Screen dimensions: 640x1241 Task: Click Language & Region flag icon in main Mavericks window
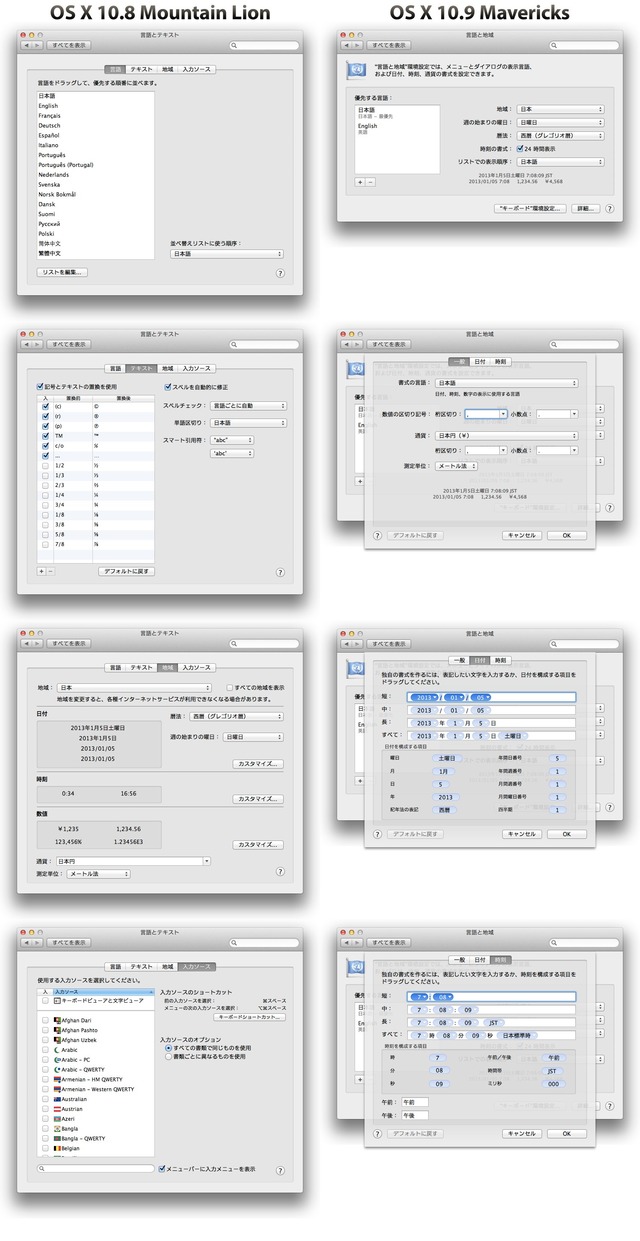point(355,69)
